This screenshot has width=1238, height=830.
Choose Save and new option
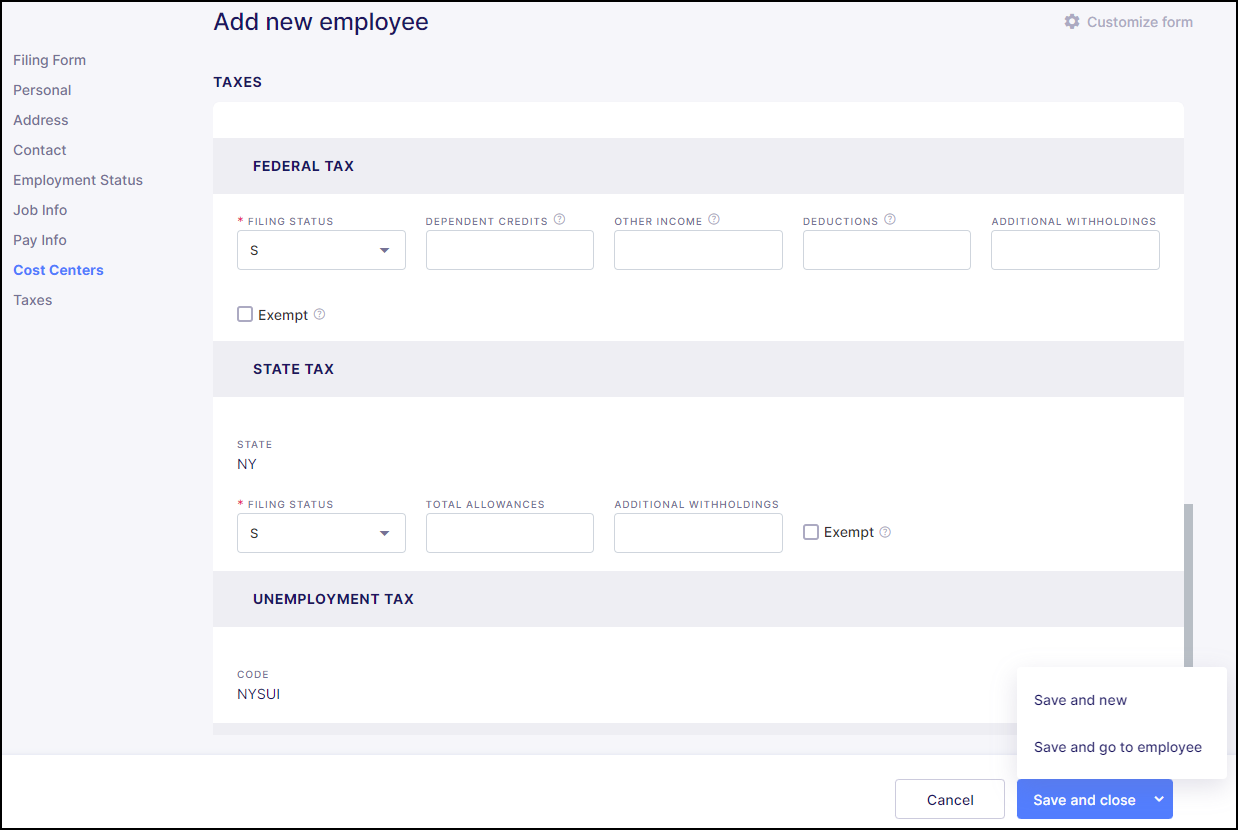pyautogui.click(x=1080, y=701)
